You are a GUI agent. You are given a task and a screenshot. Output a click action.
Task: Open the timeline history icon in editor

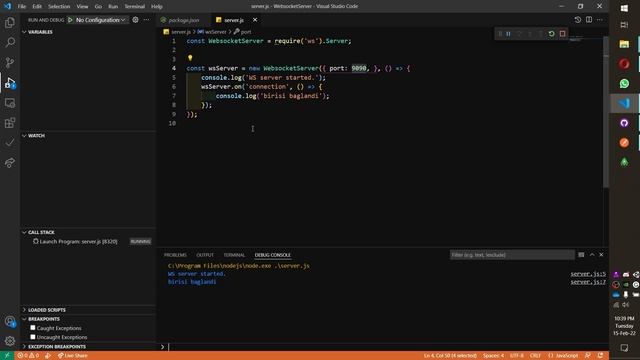[x=578, y=20]
